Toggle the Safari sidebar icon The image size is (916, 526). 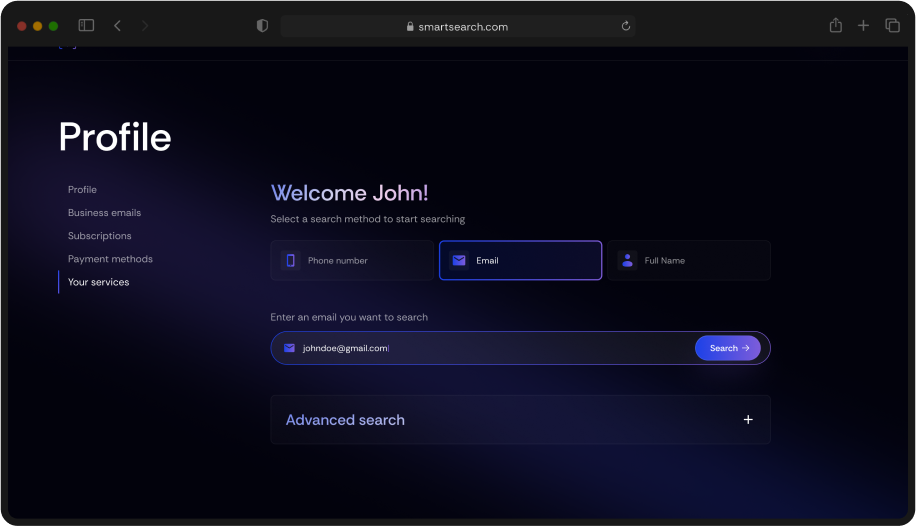86,25
